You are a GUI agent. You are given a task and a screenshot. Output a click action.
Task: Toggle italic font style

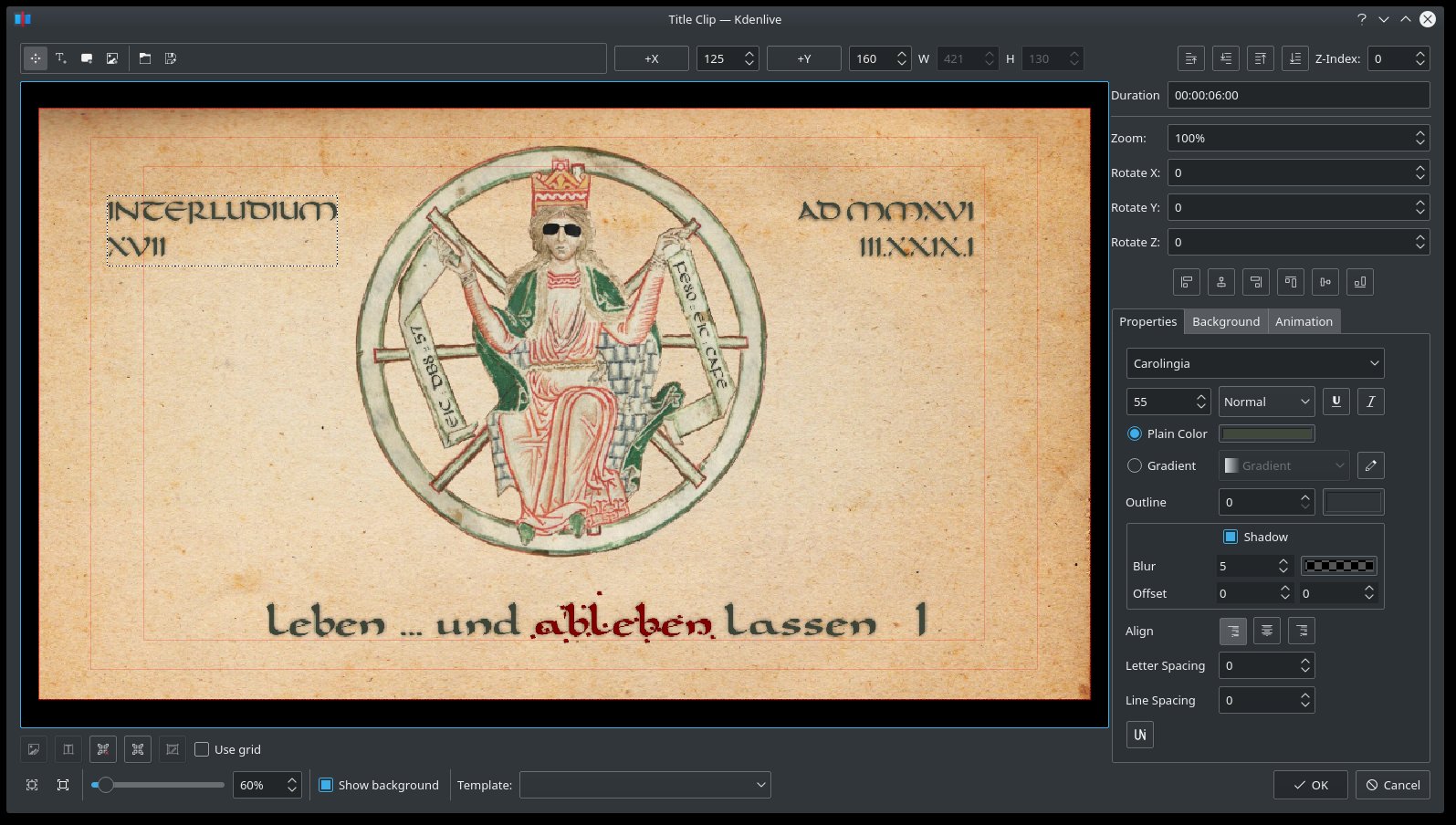1371,402
